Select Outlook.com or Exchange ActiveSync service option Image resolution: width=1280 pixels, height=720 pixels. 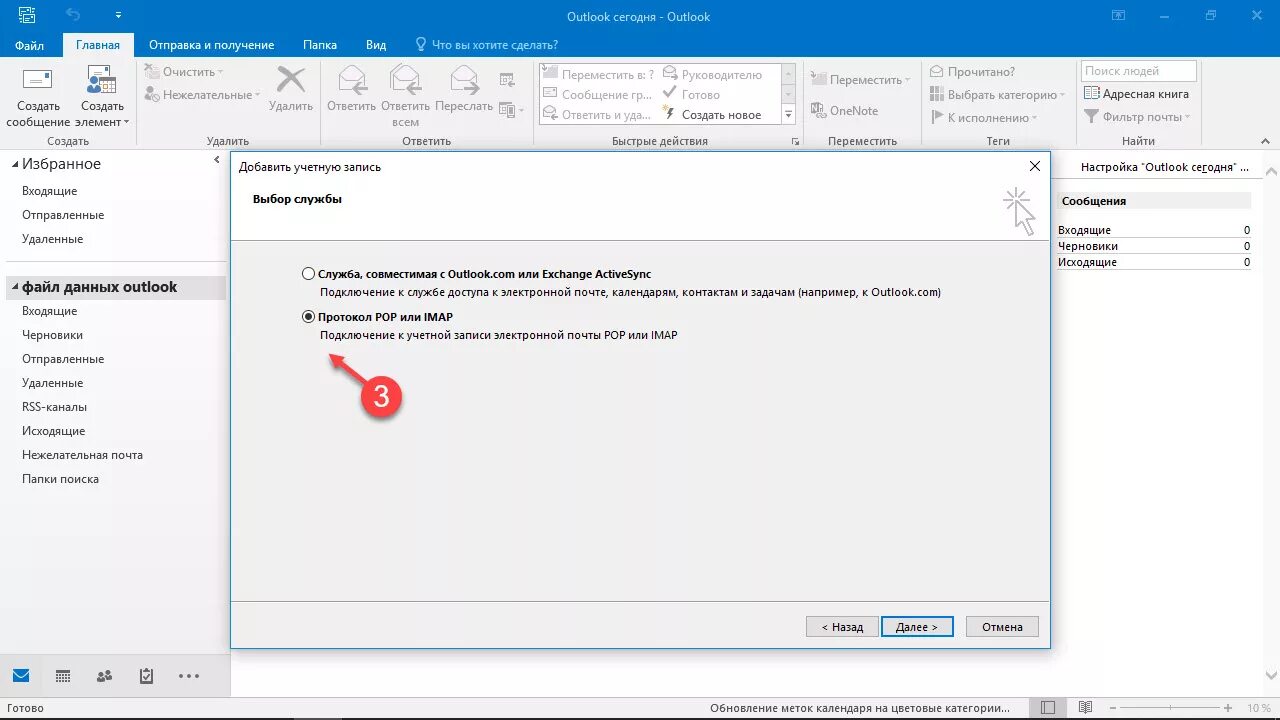point(308,273)
